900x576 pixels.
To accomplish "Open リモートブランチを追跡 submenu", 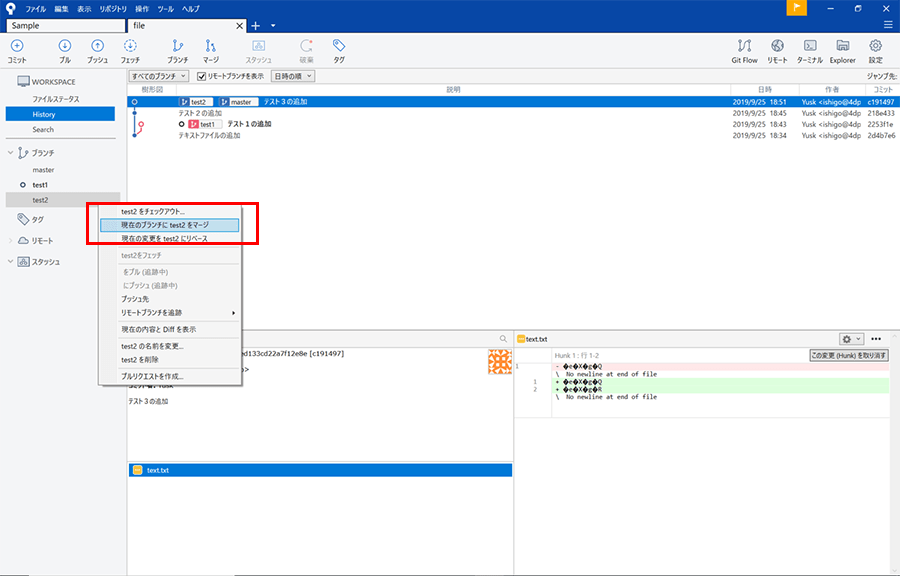I will (170, 313).
